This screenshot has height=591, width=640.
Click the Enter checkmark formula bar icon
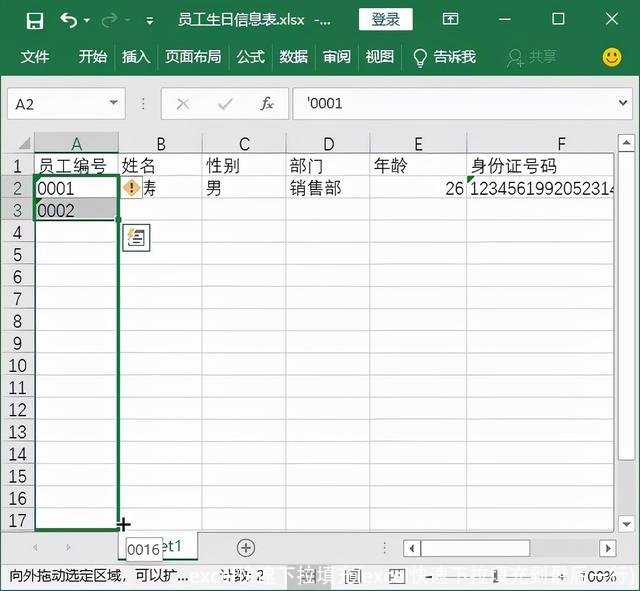tap(225, 104)
